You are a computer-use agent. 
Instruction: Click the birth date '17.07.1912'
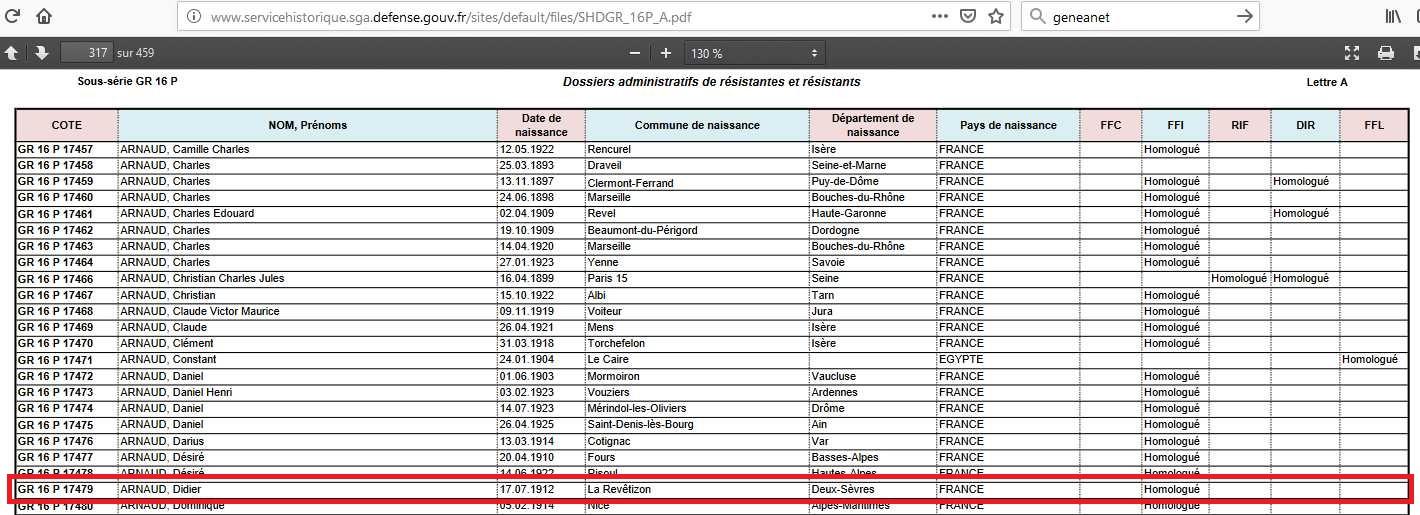click(526, 489)
